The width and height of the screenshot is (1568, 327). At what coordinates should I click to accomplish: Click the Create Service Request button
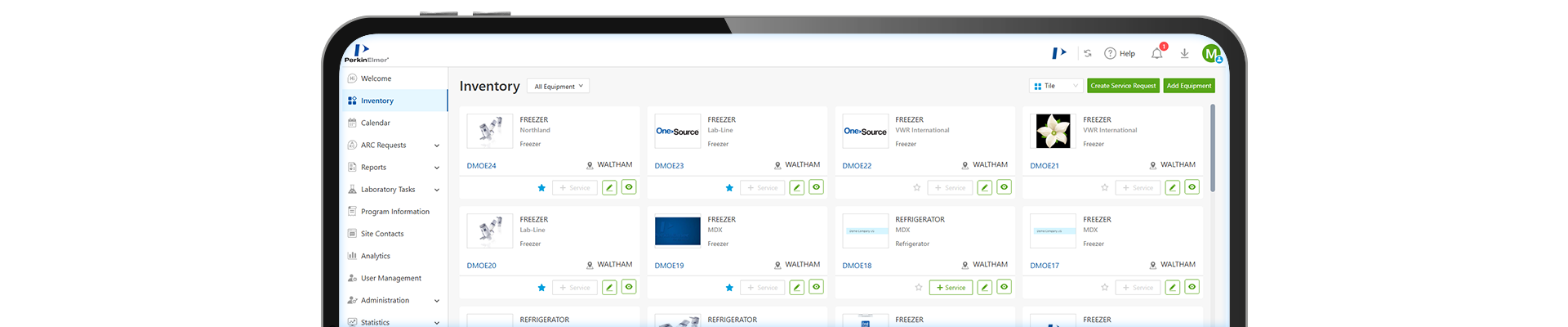[x=1123, y=86]
